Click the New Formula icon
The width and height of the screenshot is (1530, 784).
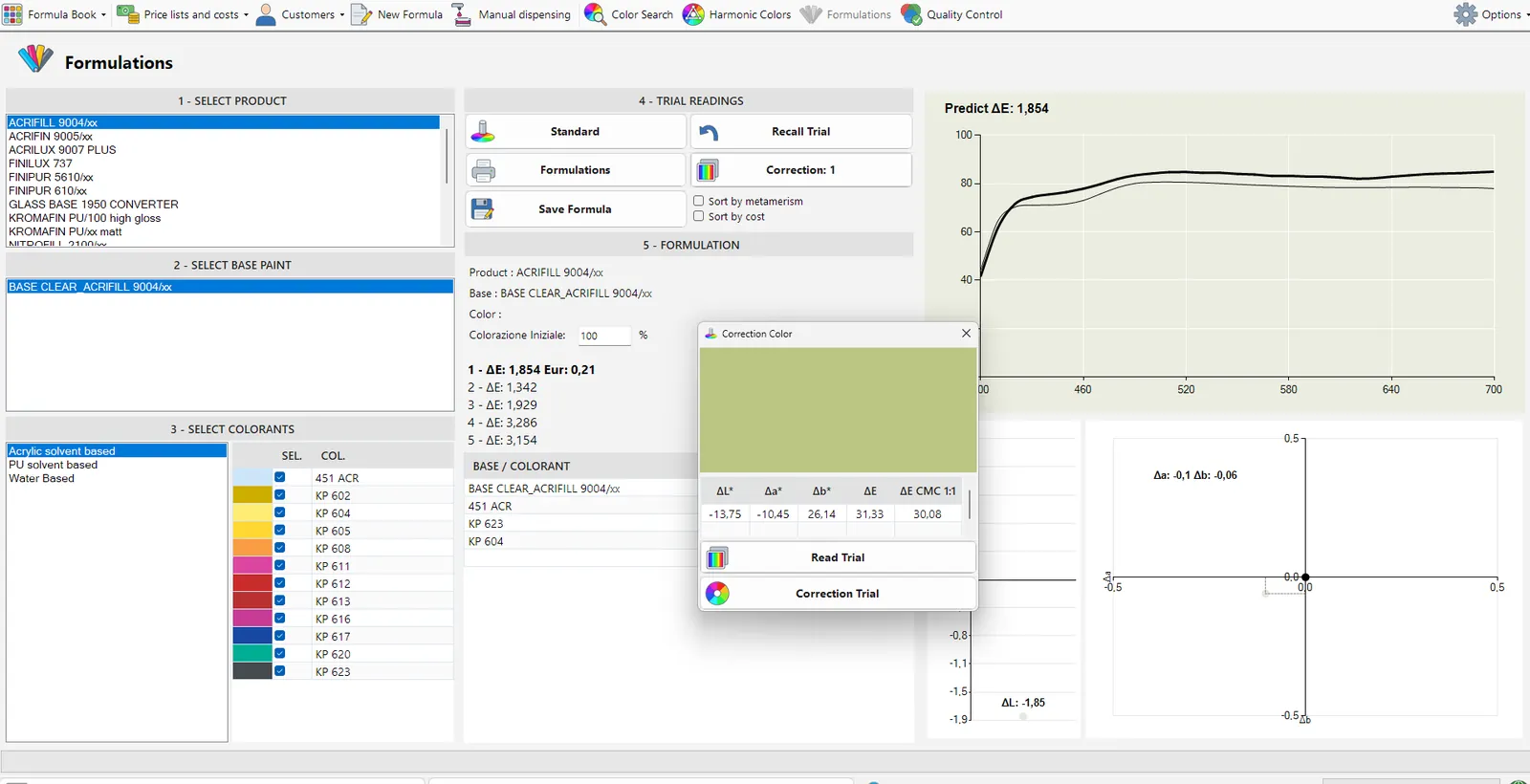coord(361,14)
